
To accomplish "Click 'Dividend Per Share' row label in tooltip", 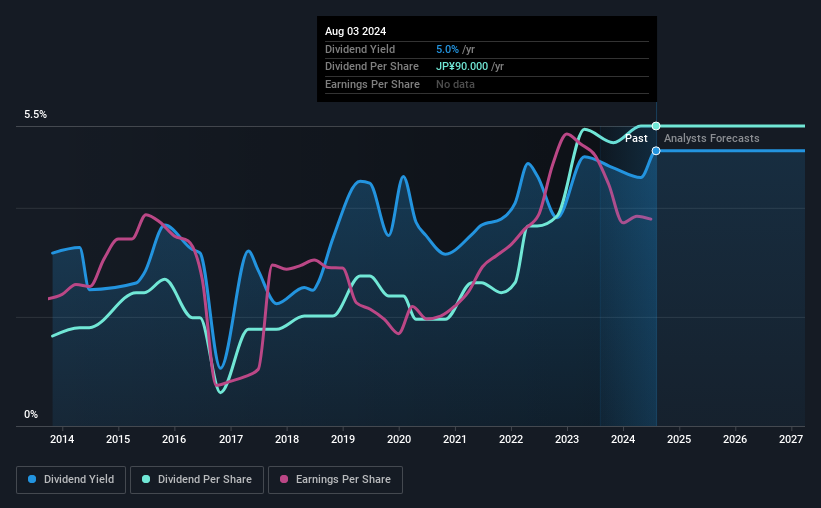I will pyautogui.click(x=372, y=67).
